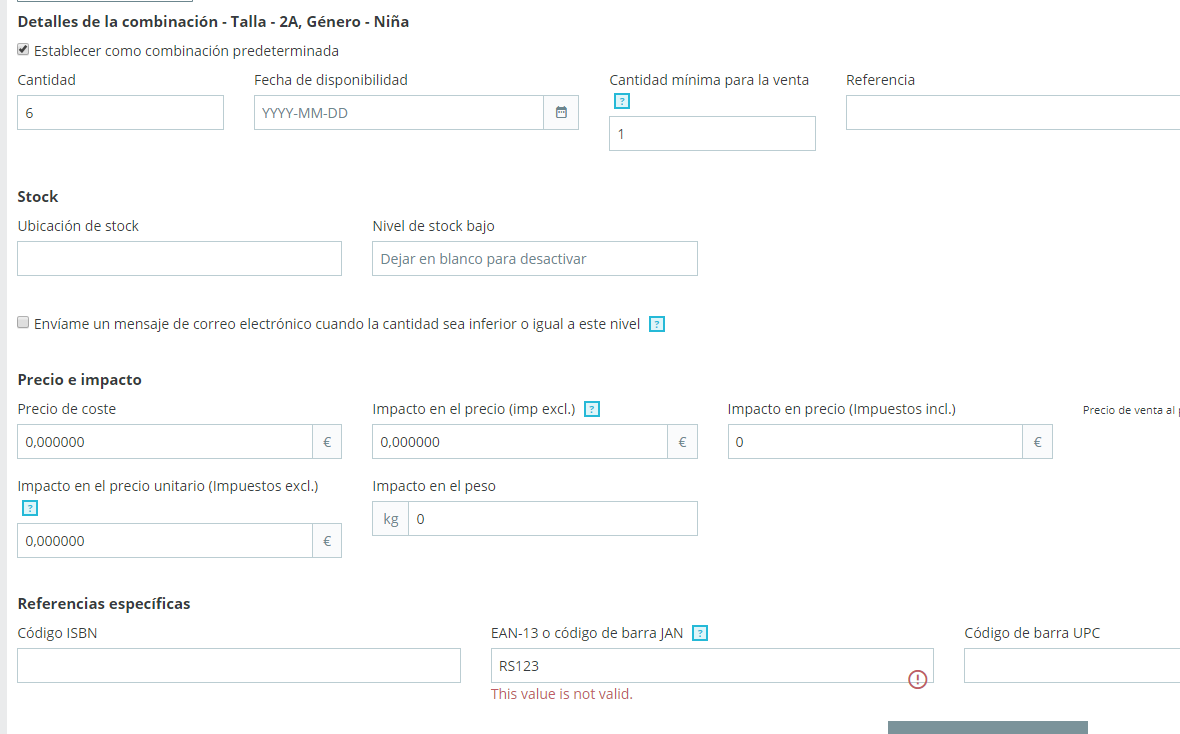Click the Ubicación de stock field
Image resolution: width=1180 pixels, height=734 pixels.
(180, 259)
